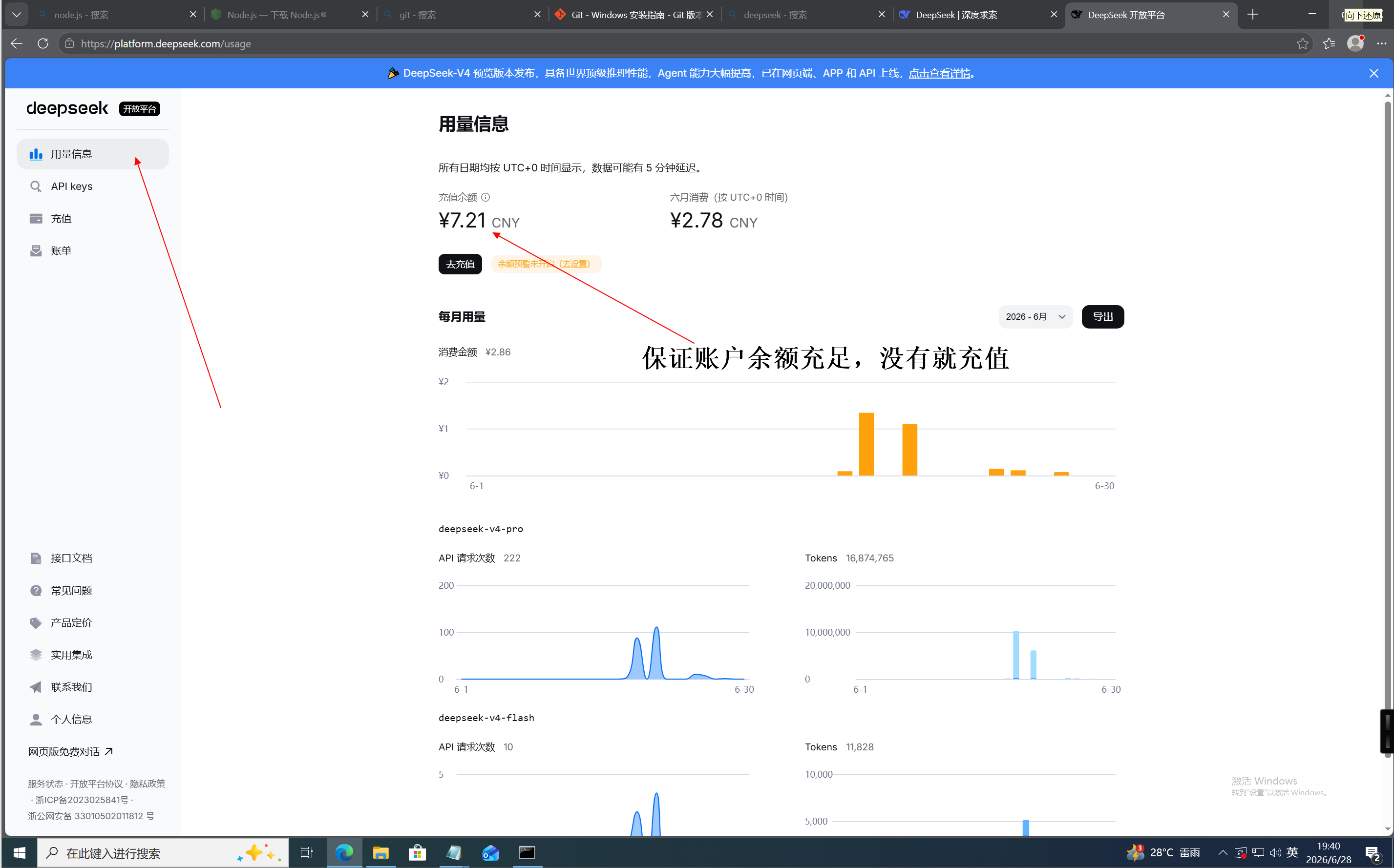The width and height of the screenshot is (1394, 868).
Task: Open 接口文档 API docs link
Action: click(x=92, y=558)
